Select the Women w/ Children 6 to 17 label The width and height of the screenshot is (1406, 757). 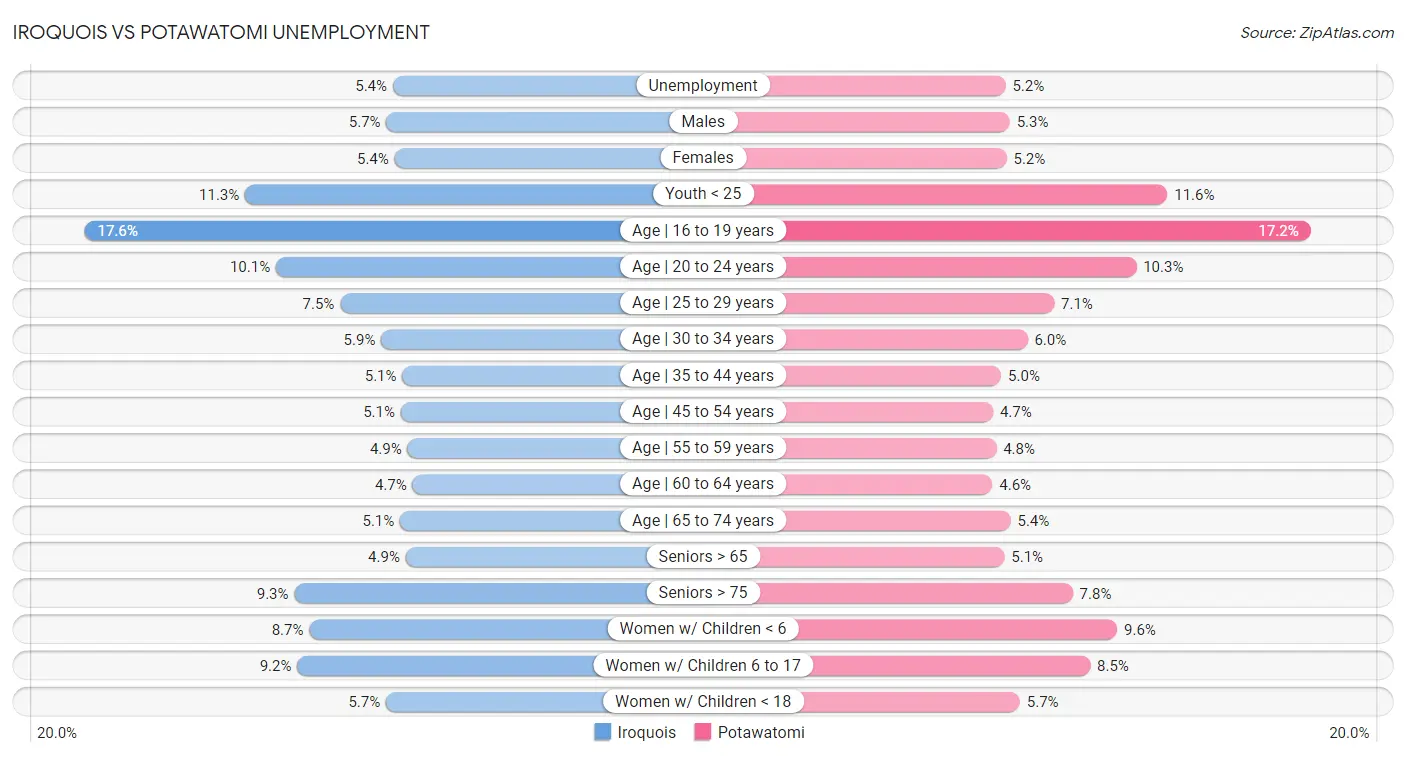[703, 665]
